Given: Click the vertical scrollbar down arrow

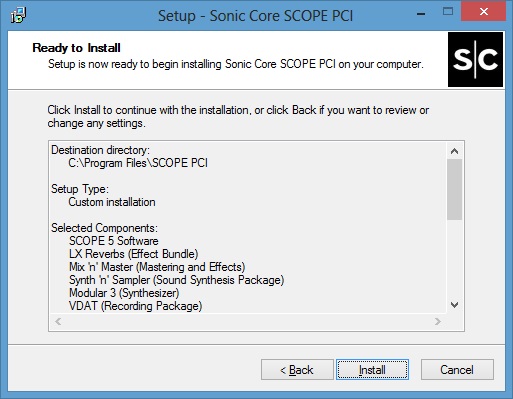Looking at the screenshot, I should point(454,305).
